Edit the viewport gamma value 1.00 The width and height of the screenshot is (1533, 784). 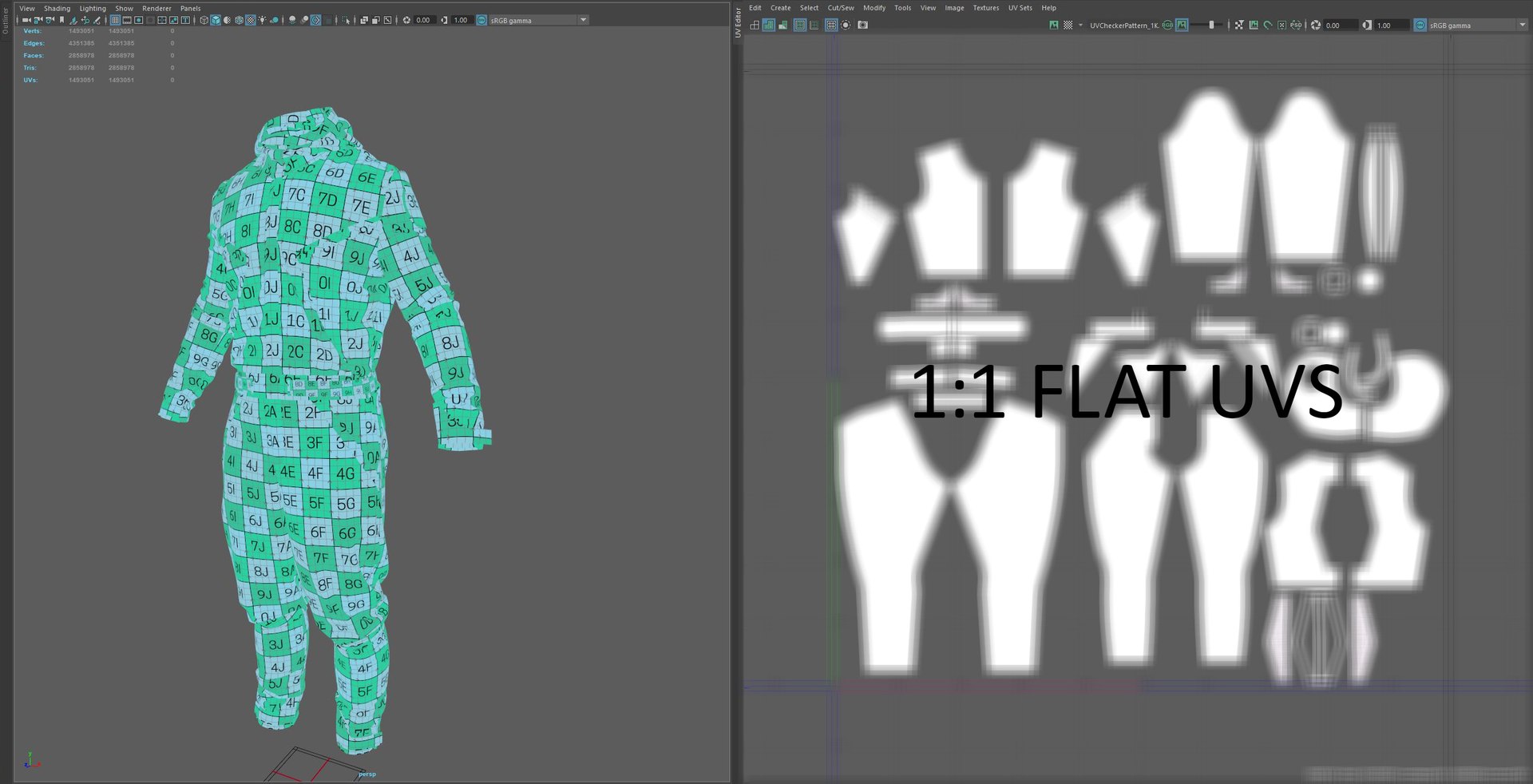tap(462, 20)
